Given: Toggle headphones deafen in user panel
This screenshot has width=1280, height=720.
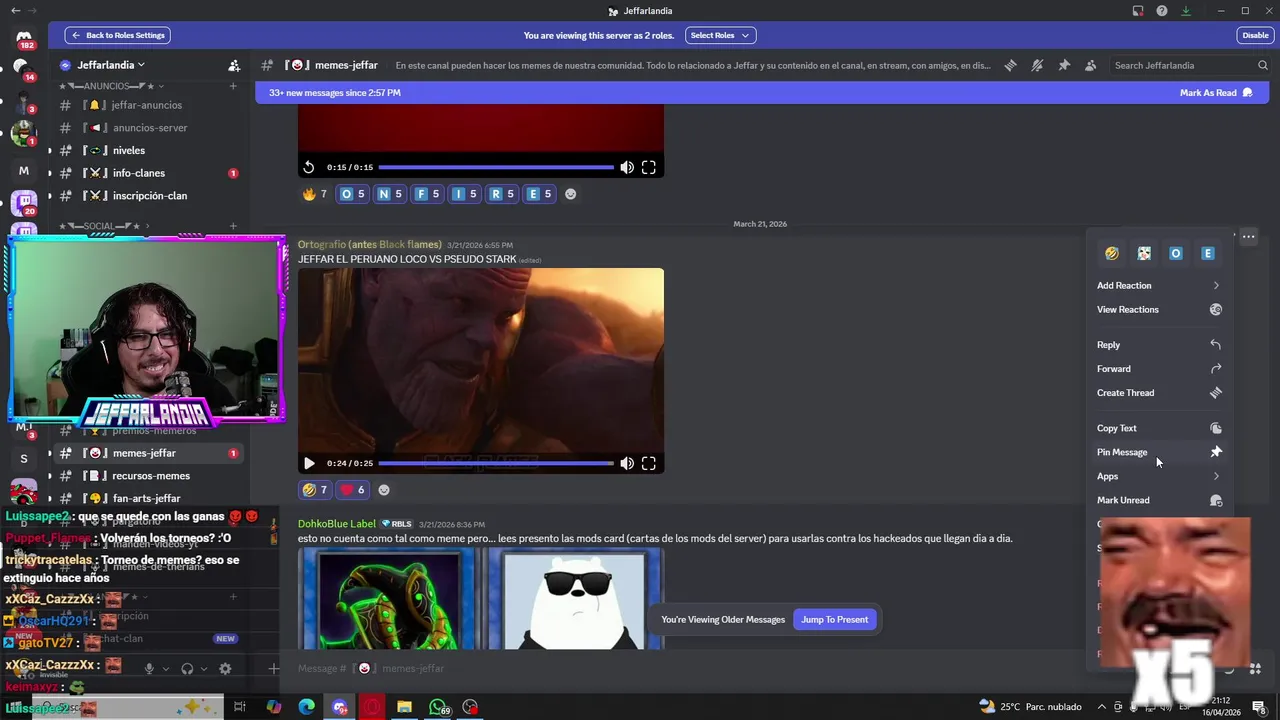Looking at the screenshot, I should [x=187, y=668].
